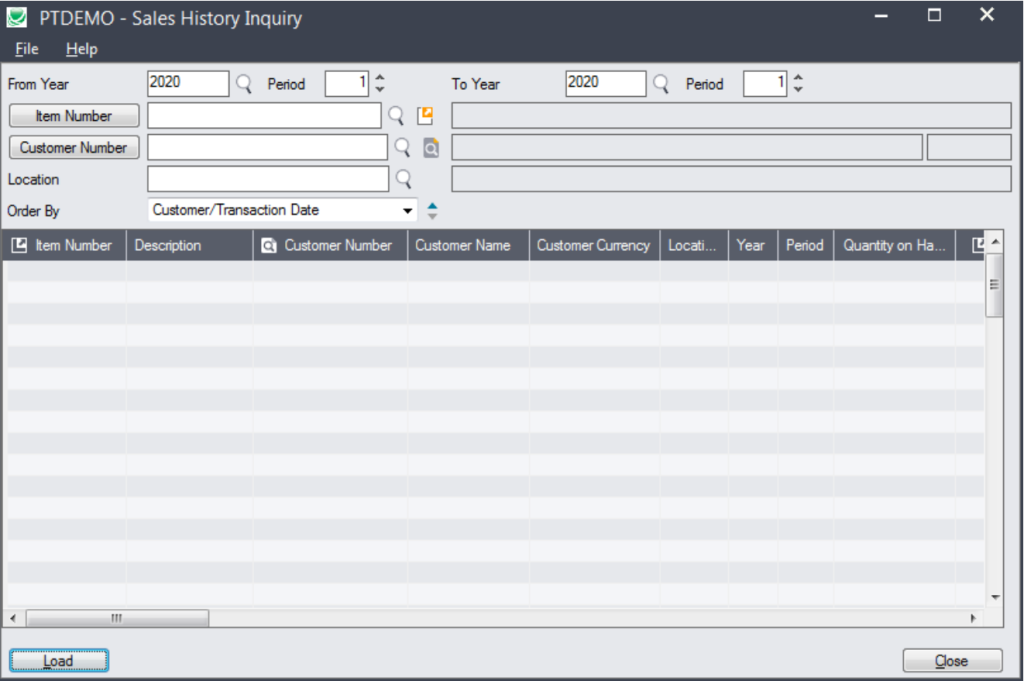Click the Year column header
Screen dimensions: 1024x681
tap(752, 245)
